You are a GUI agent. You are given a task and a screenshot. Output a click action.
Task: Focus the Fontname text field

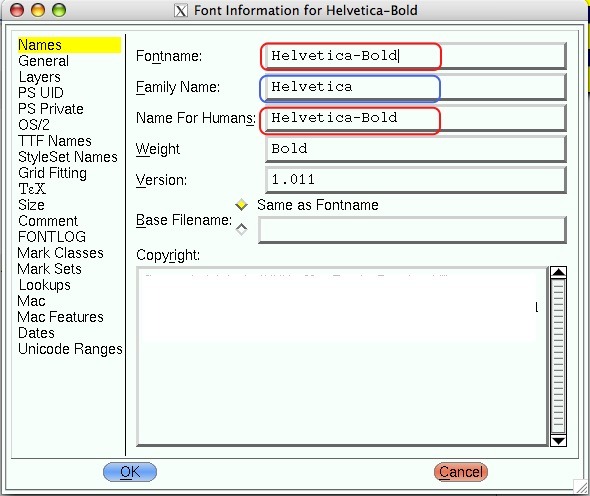(x=415, y=56)
